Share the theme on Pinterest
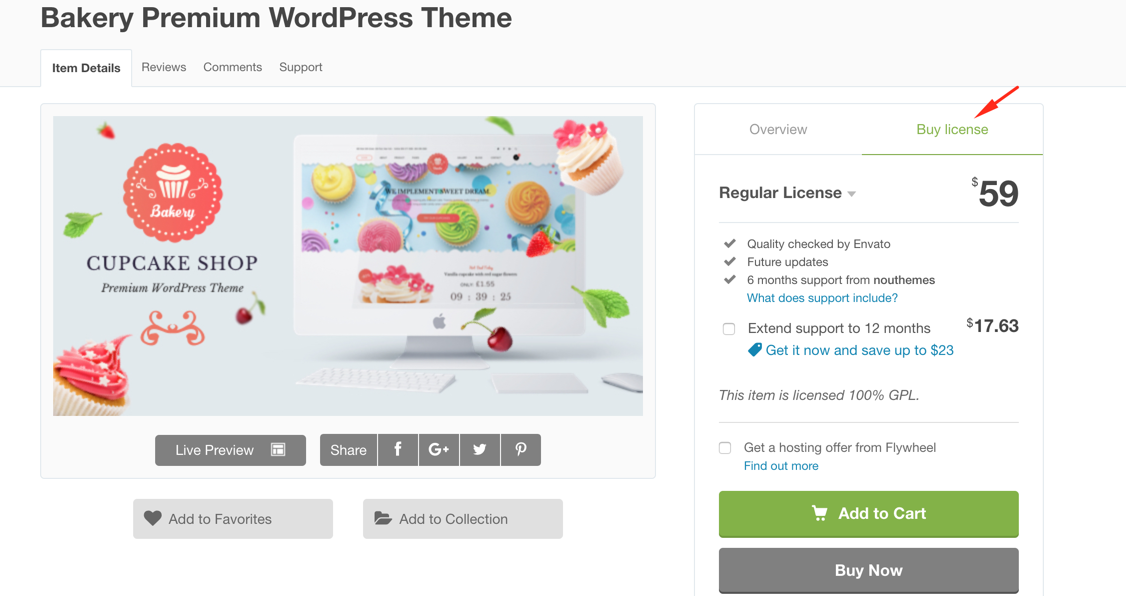 [521, 450]
